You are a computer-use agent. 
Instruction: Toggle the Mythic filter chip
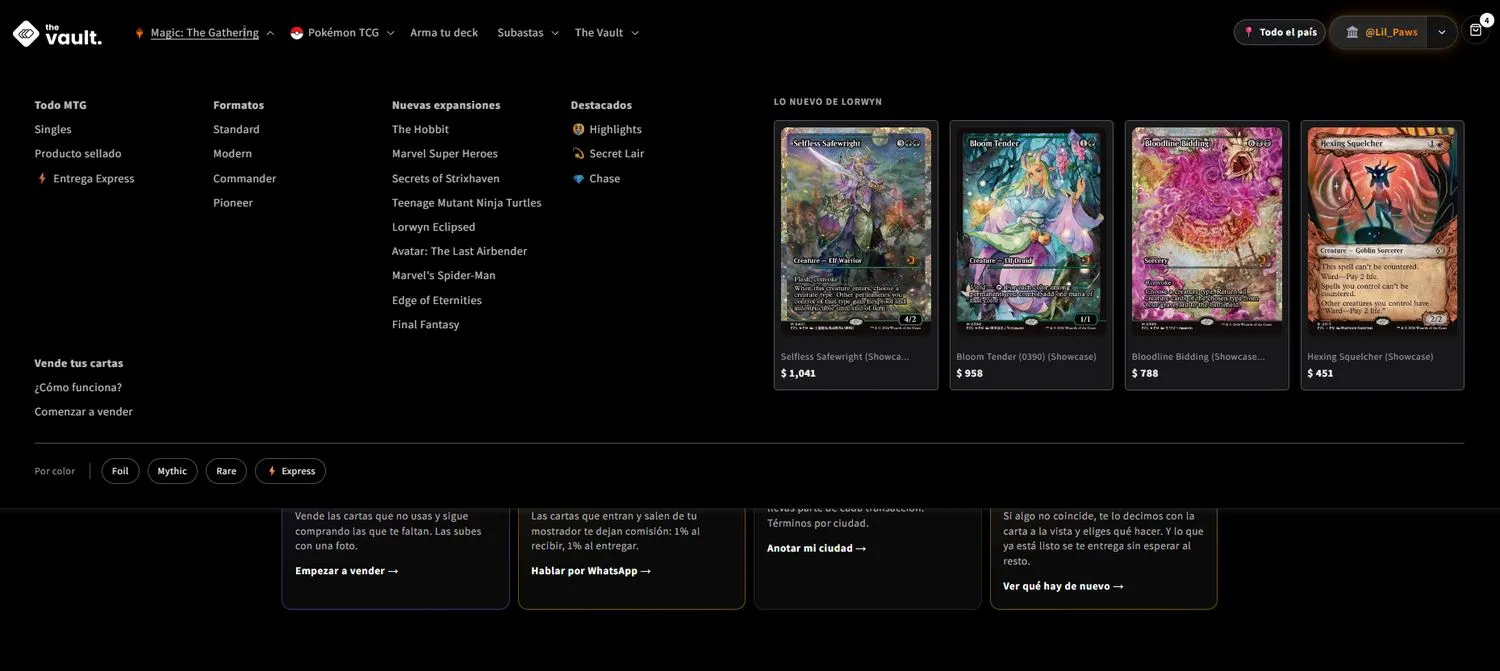coord(172,471)
